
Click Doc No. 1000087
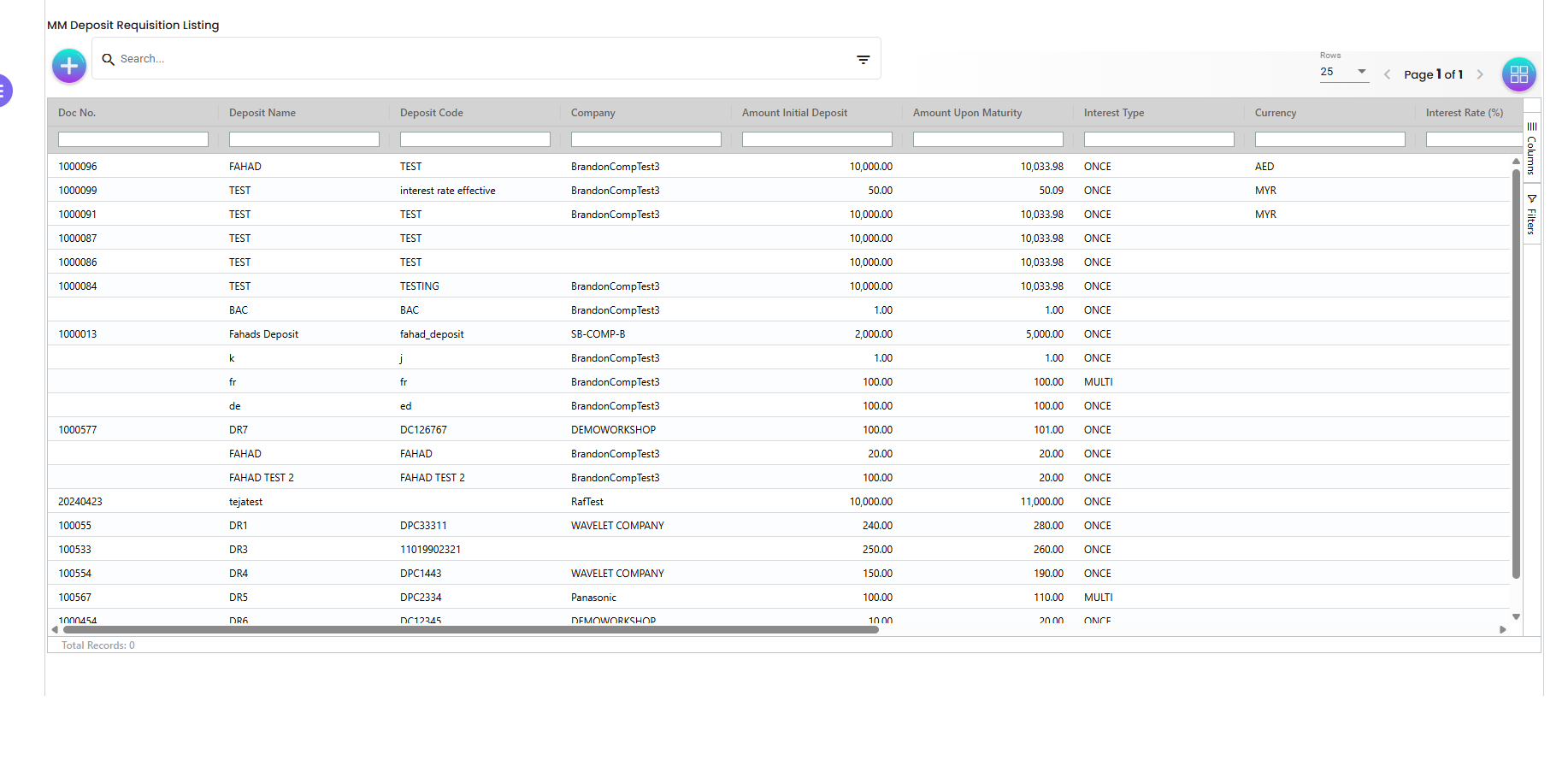(x=78, y=239)
